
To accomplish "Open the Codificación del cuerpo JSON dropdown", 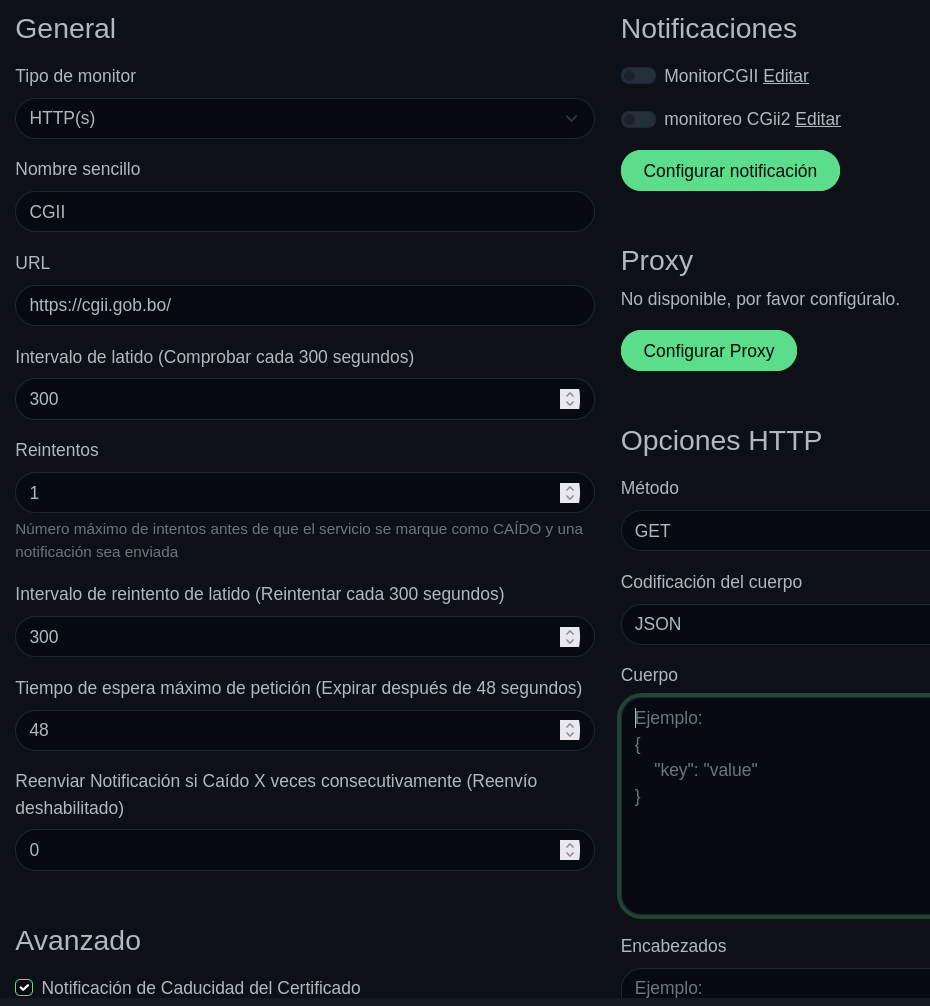I will (775, 624).
